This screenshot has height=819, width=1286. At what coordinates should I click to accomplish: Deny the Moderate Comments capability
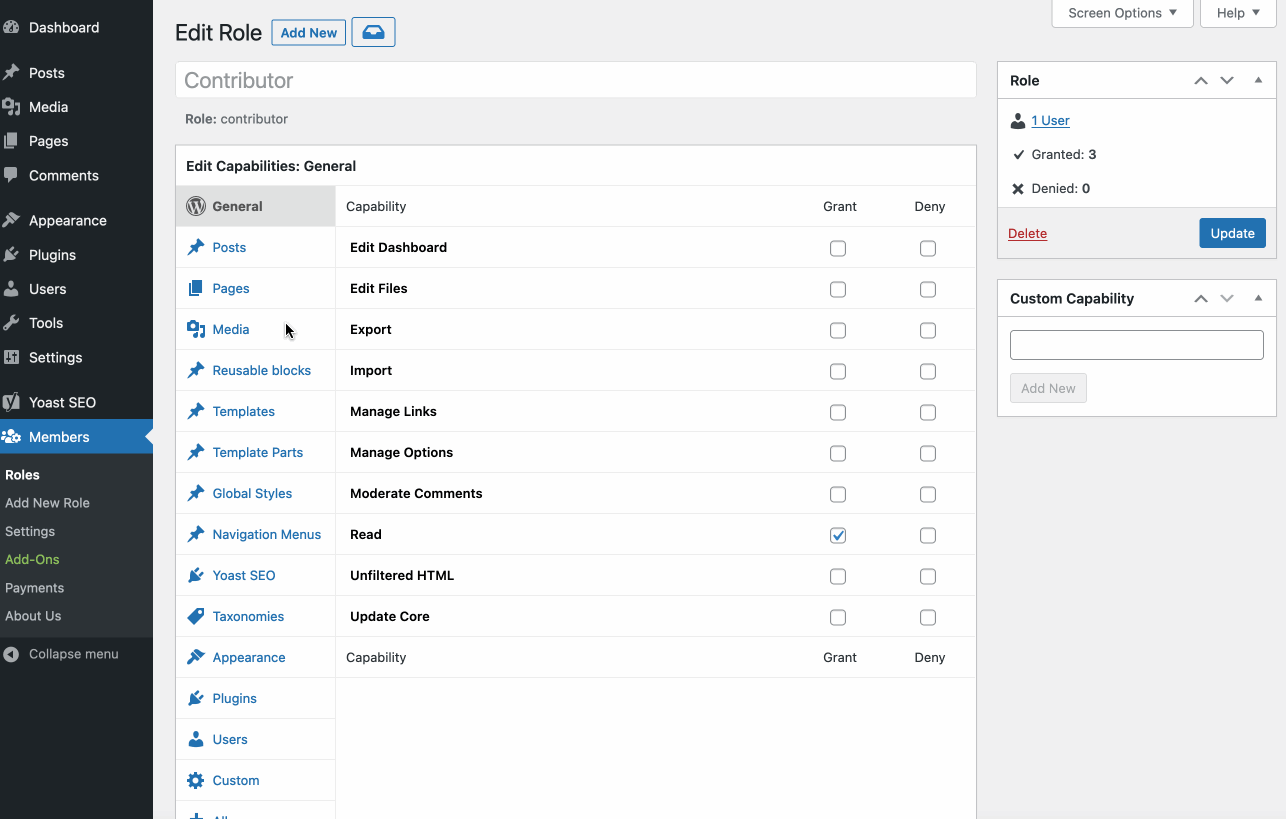tap(928, 494)
